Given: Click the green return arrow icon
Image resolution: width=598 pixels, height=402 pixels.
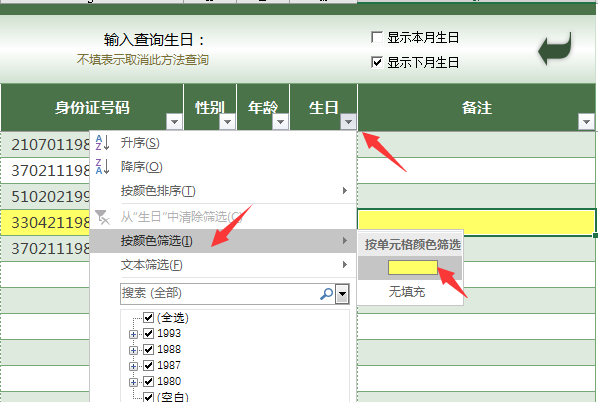Looking at the screenshot, I should click(x=555, y=49).
